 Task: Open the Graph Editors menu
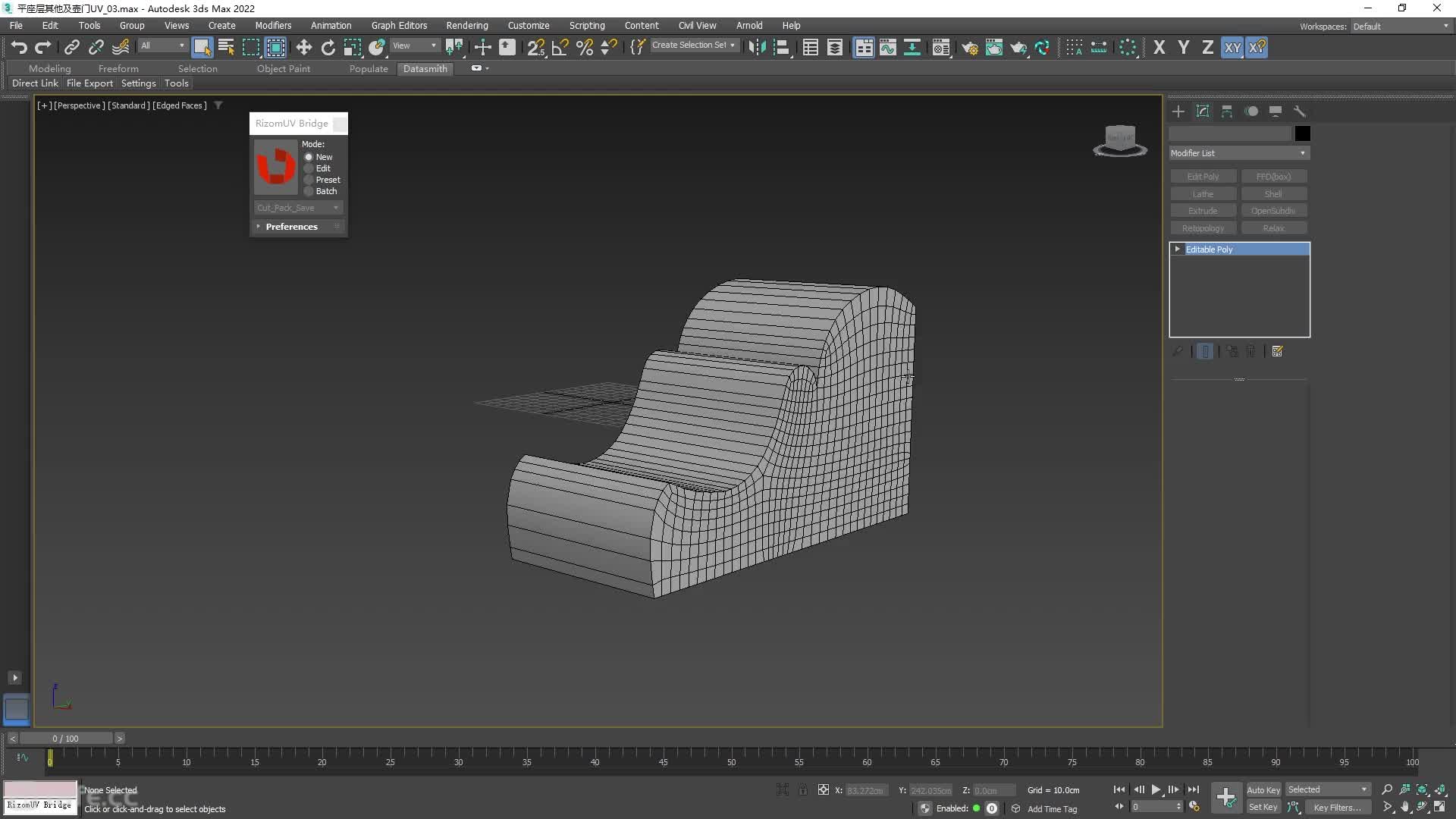[399, 25]
